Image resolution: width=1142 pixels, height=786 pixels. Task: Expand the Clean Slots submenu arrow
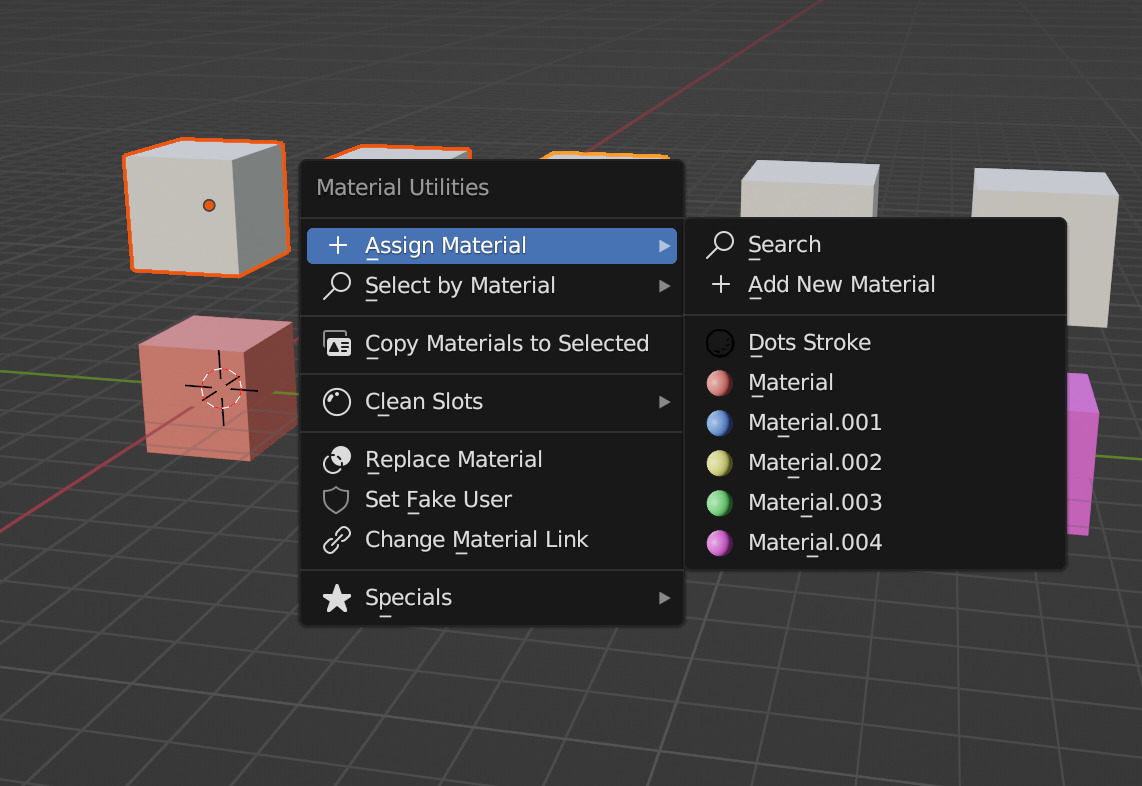[666, 401]
